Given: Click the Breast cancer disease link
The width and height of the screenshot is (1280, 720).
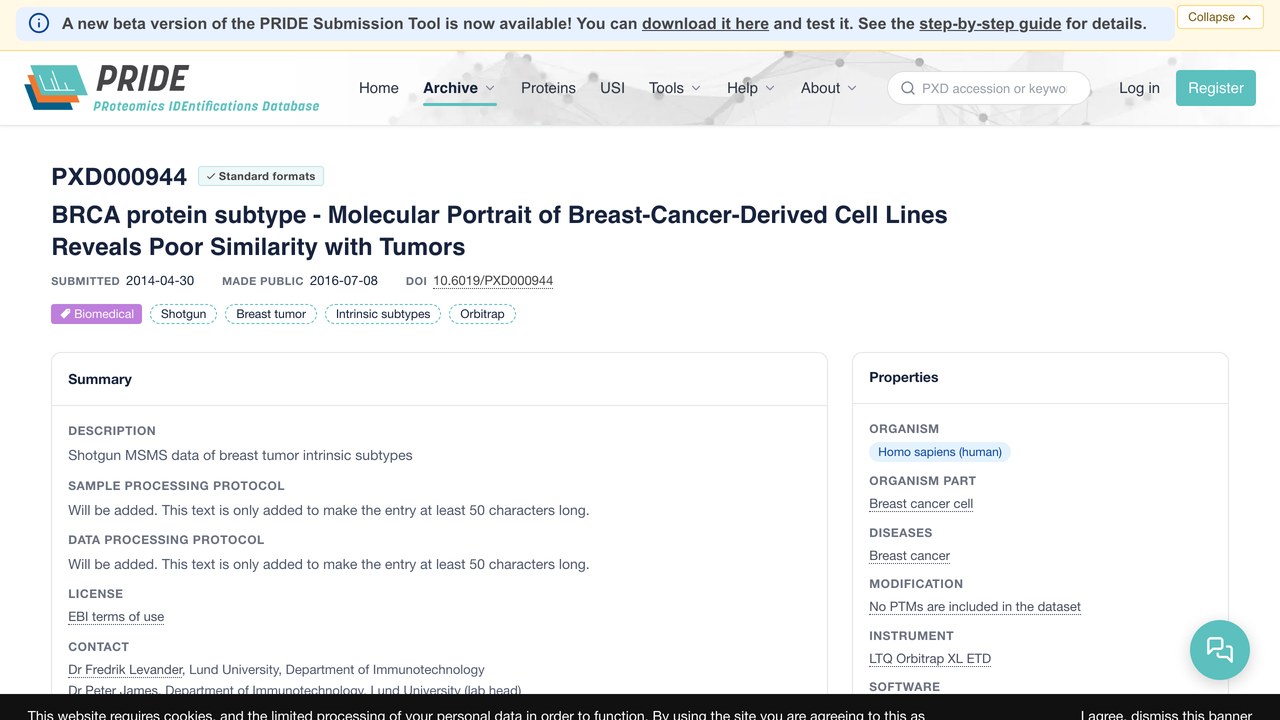Looking at the screenshot, I should click(910, 556).
